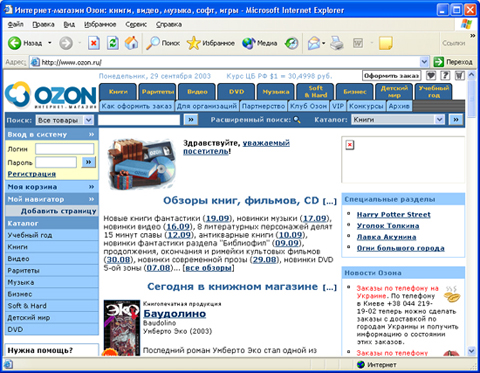Click the Forward arrow icon
This screenshot has height=373, width=480.
pyautogui.click(x=66, y=43)
